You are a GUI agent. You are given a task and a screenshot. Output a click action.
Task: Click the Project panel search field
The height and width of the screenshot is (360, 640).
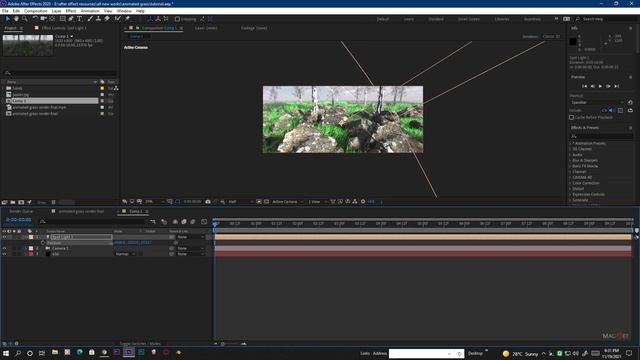coord(60,73)
